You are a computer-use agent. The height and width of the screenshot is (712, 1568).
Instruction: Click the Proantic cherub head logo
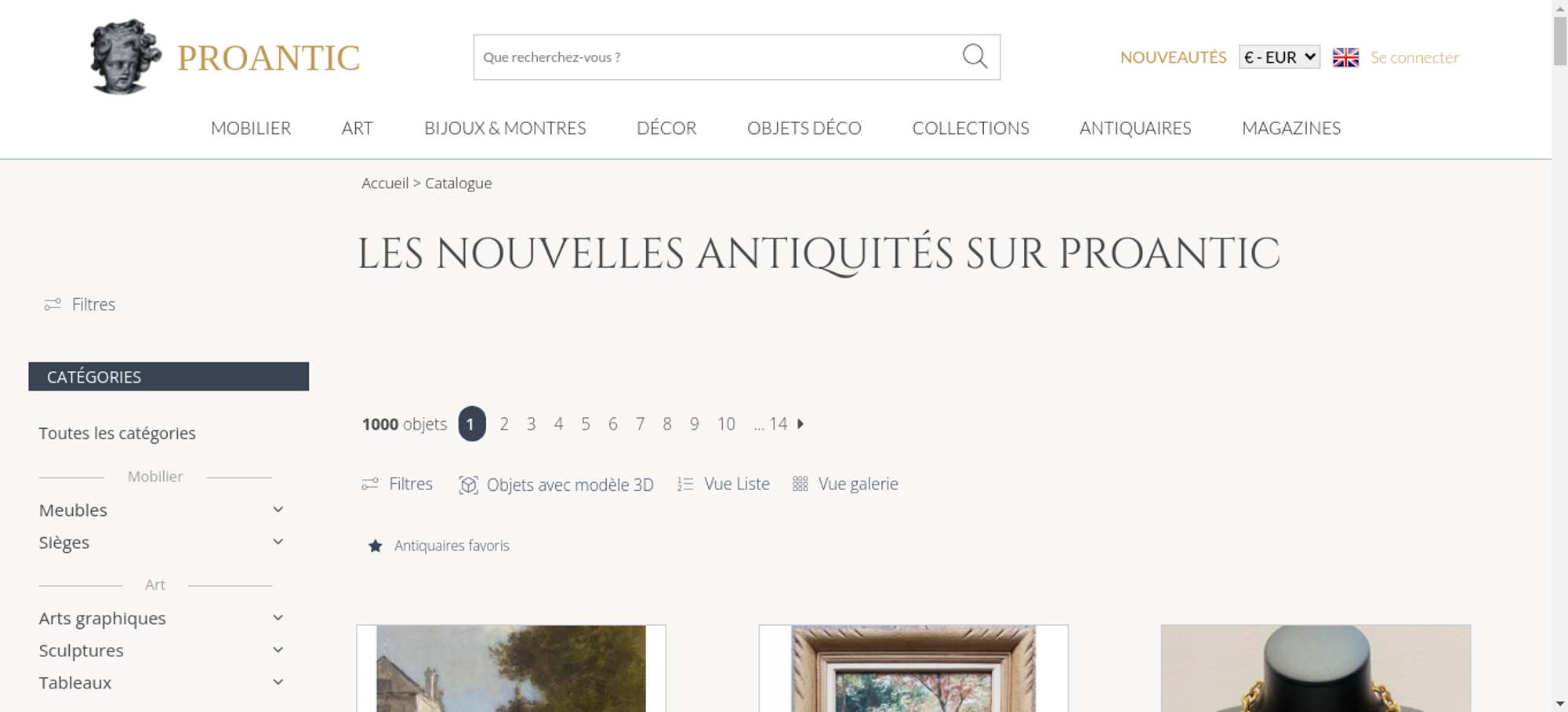125,56
